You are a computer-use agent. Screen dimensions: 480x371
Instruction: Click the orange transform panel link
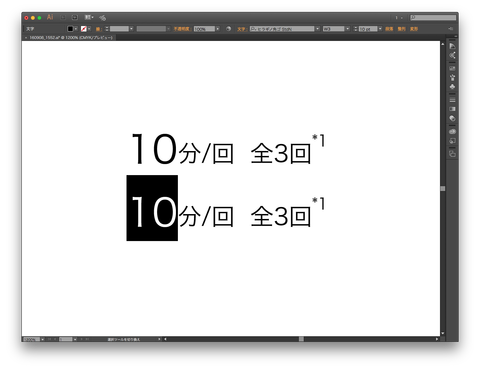coord(414,29)
